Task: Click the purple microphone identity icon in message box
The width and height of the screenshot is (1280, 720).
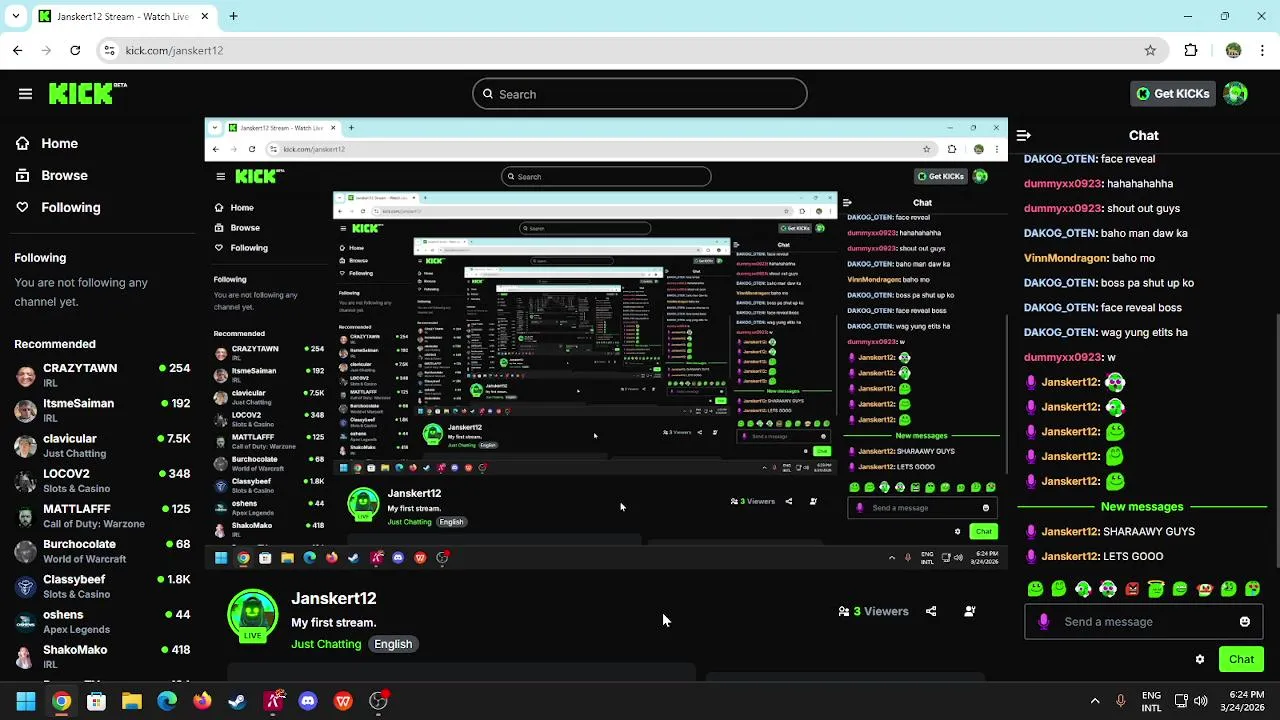Action: (x=1043, y=622)
